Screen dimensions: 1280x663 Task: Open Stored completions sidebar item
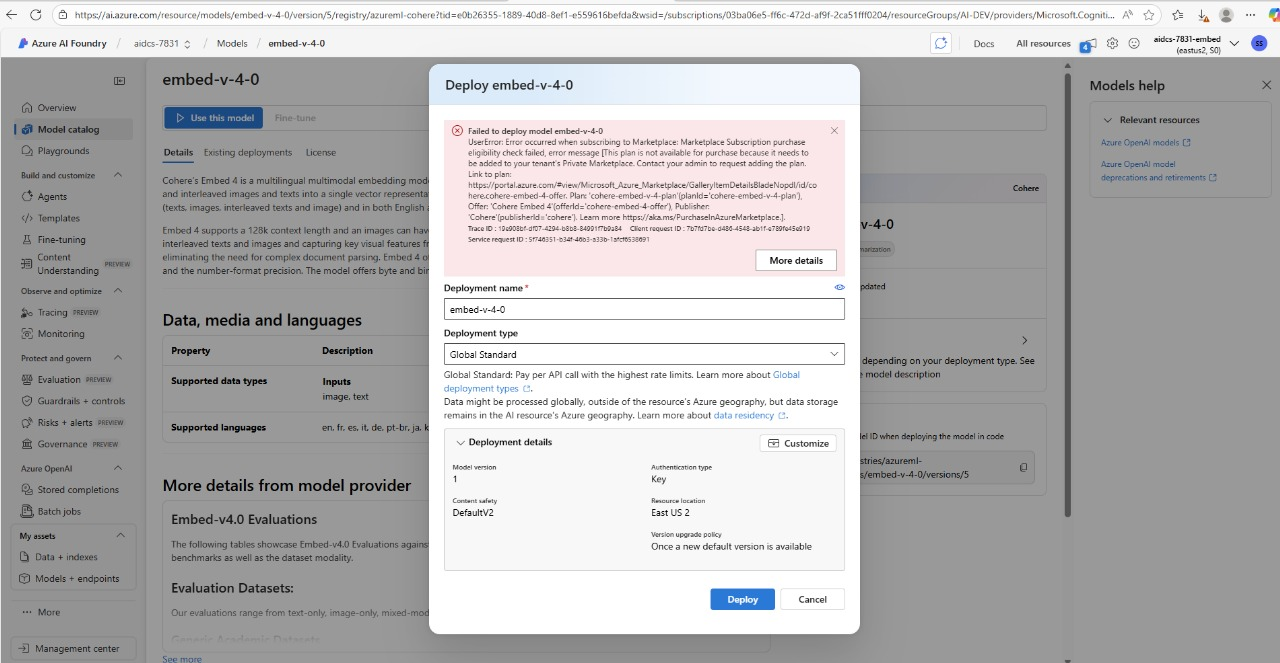[x=78, y=490]
